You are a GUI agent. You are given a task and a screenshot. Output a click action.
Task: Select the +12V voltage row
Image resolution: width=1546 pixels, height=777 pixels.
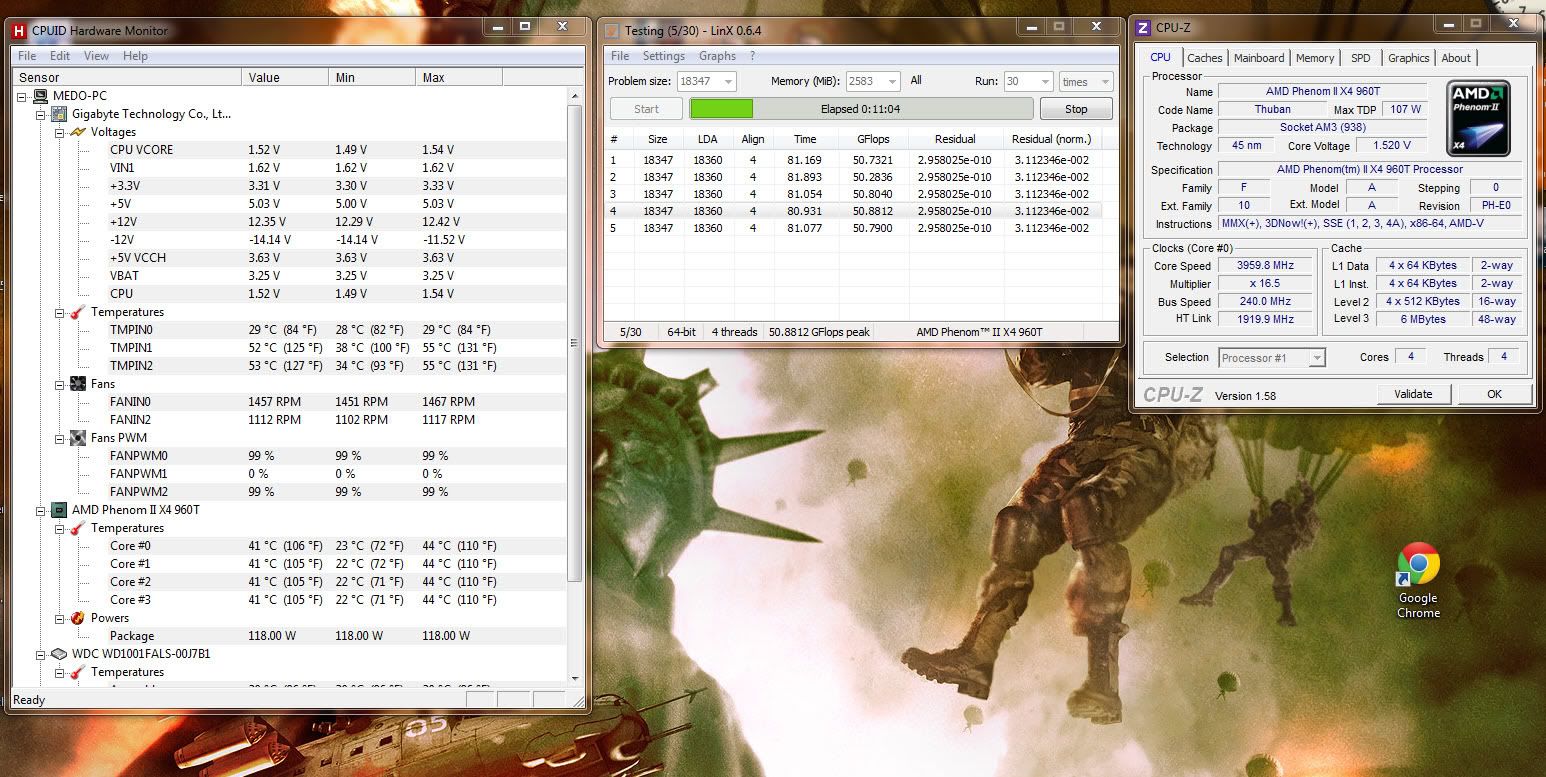click(x=337, y=222)
